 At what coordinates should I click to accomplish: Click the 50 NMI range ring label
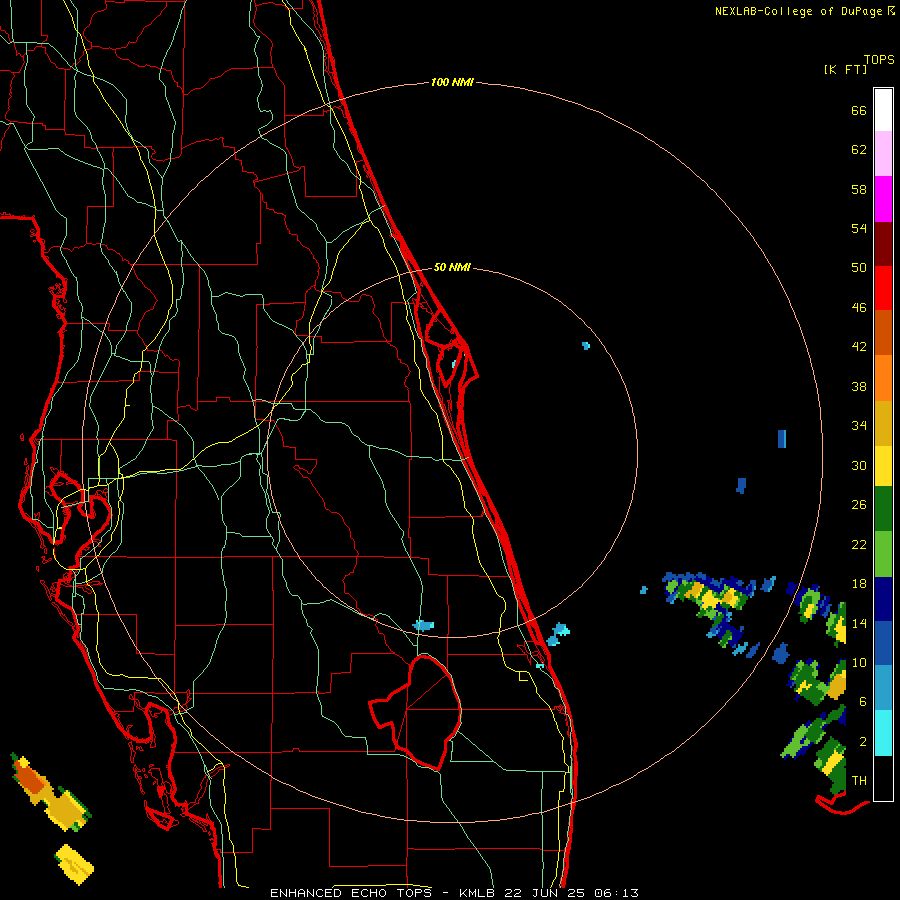(452, 267)
